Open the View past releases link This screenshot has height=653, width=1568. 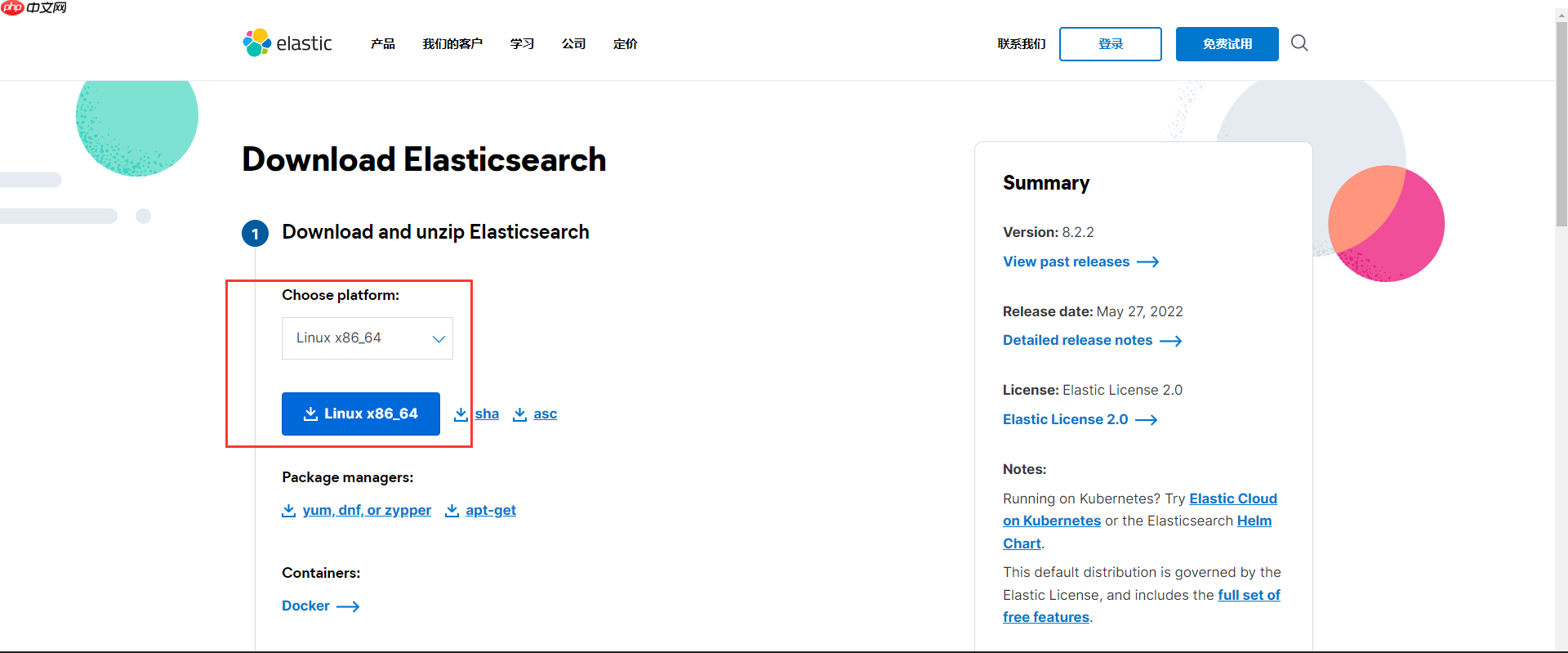[1067, 262]
